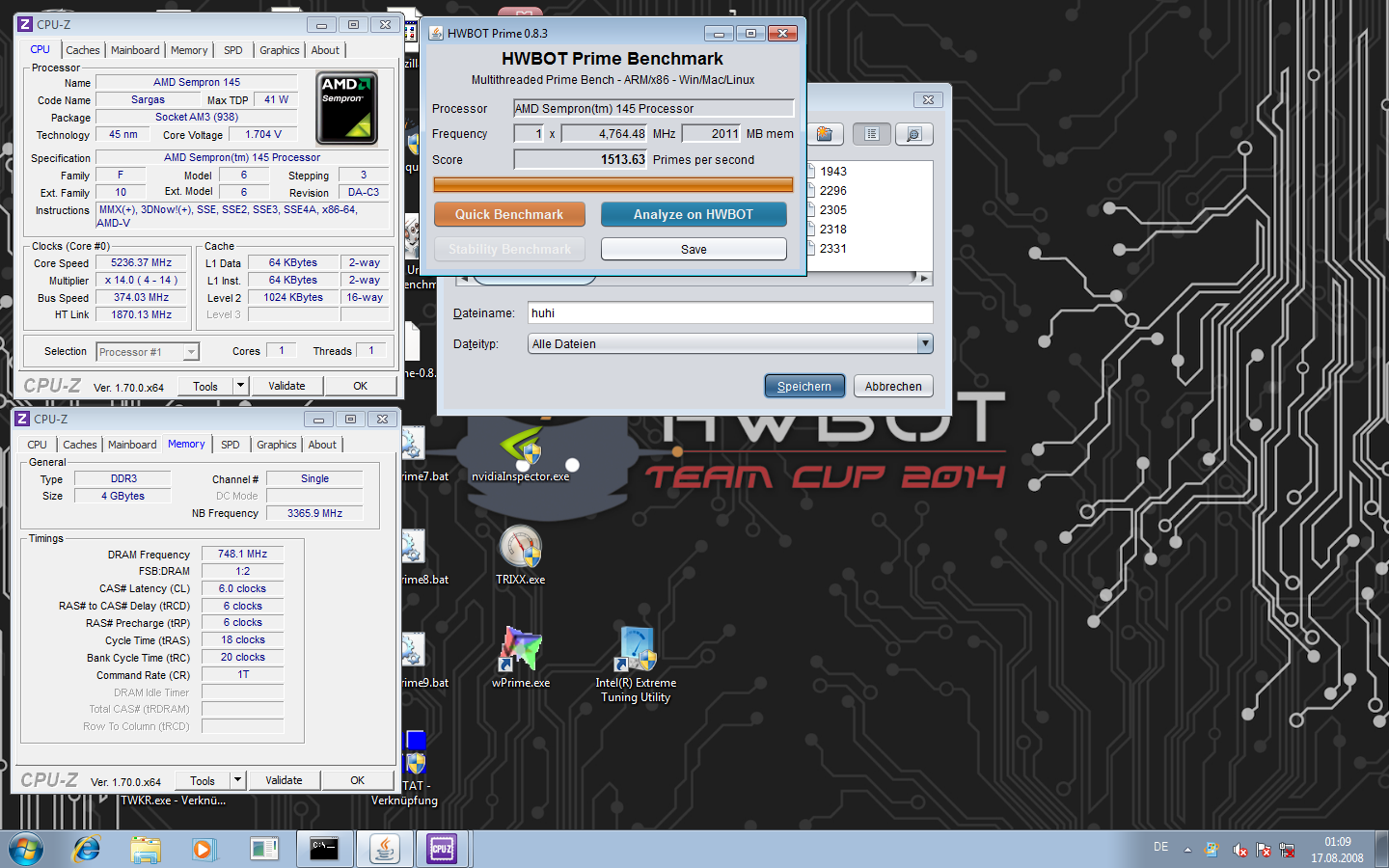The height and width of the screenshot is (868, 1389).
Task: Open Tools dropdown arrow in upper CPU-Z
Action: (x=240, y=386)
